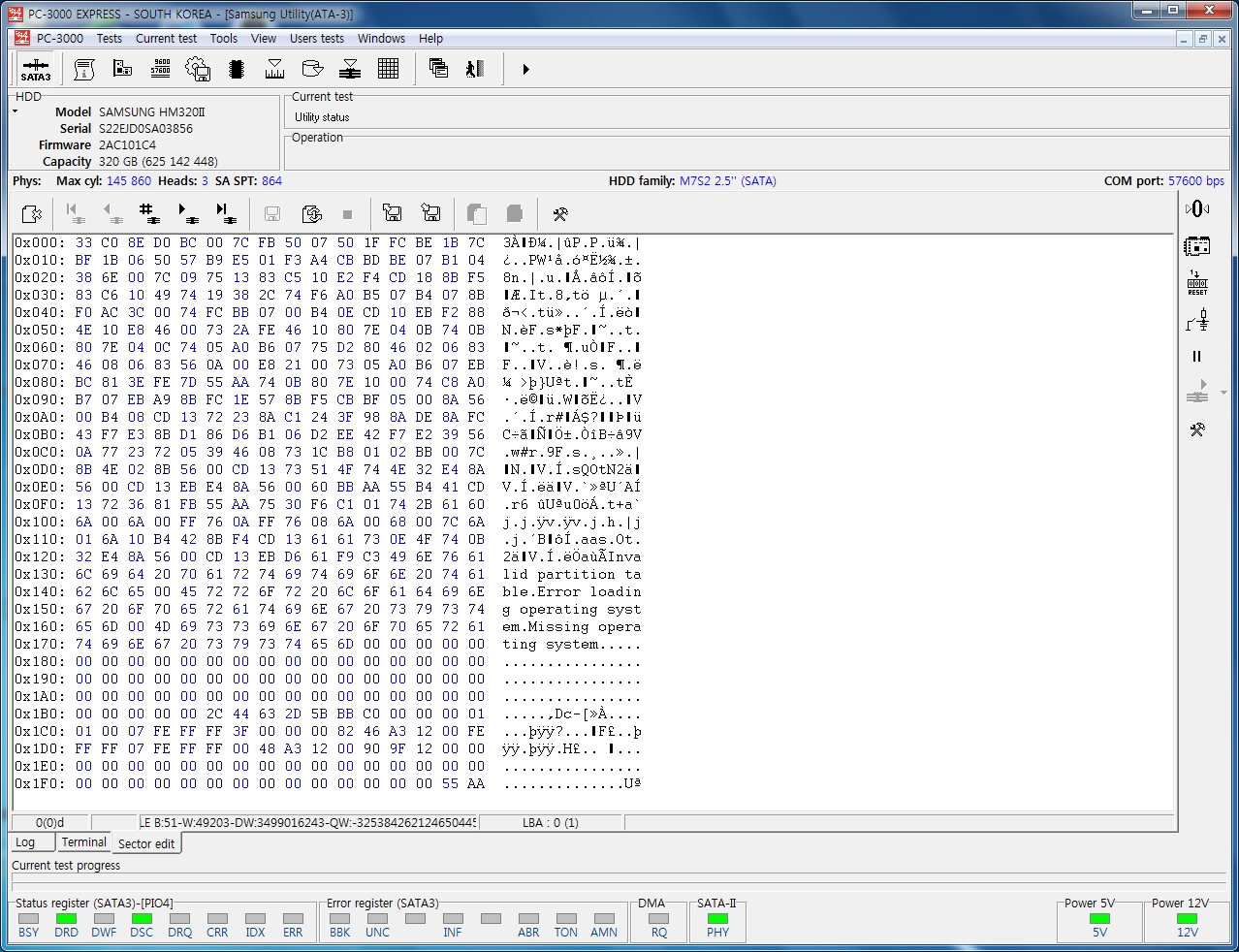
Task: Click the pause icon on right sidebar
Action: (1197, 357)
